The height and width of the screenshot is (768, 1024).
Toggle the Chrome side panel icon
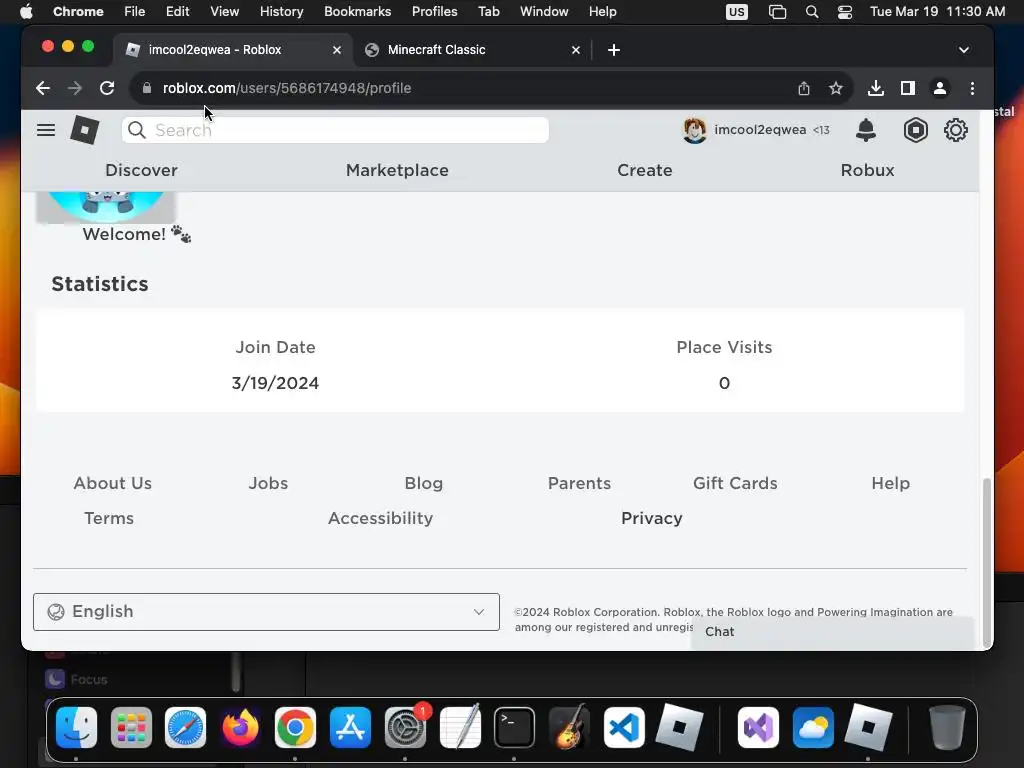(x=908, y=88)
